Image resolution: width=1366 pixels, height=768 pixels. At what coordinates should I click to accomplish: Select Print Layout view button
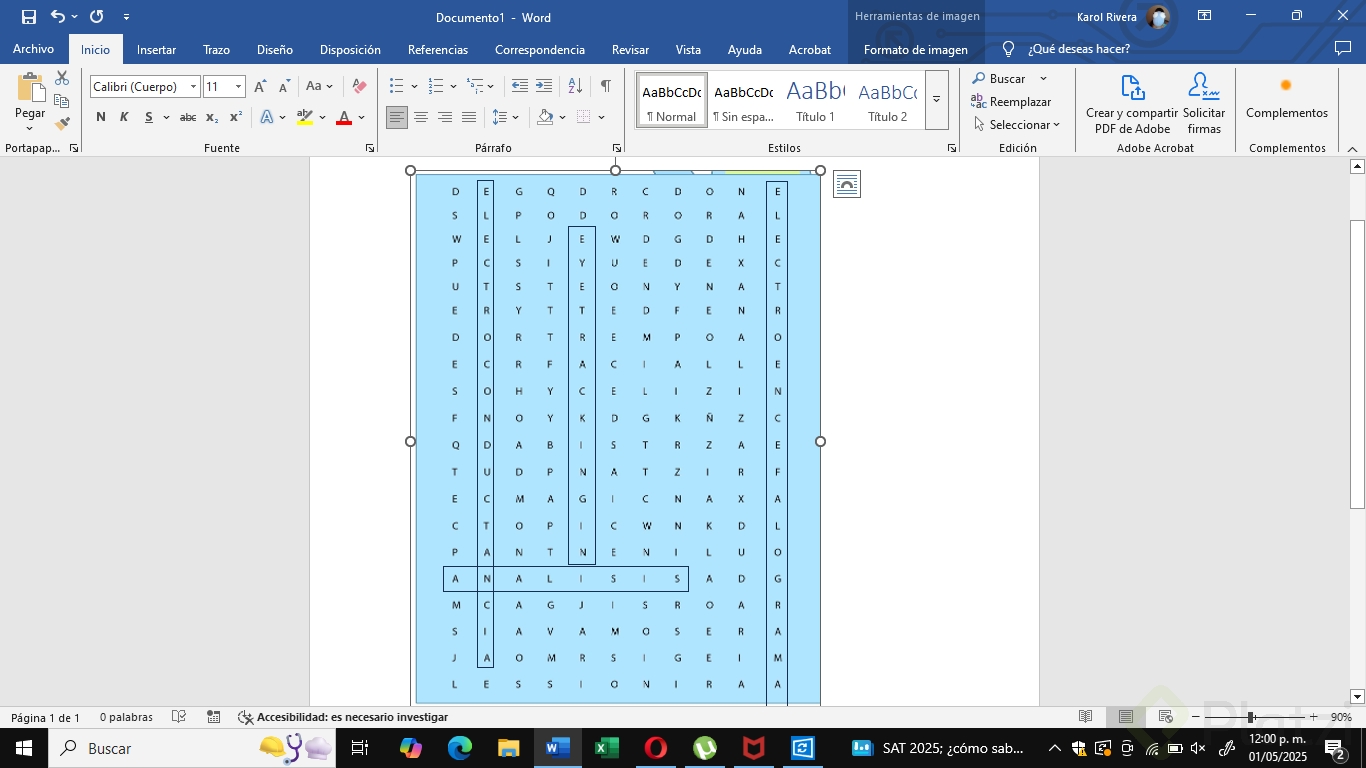tap(1126, 717)
